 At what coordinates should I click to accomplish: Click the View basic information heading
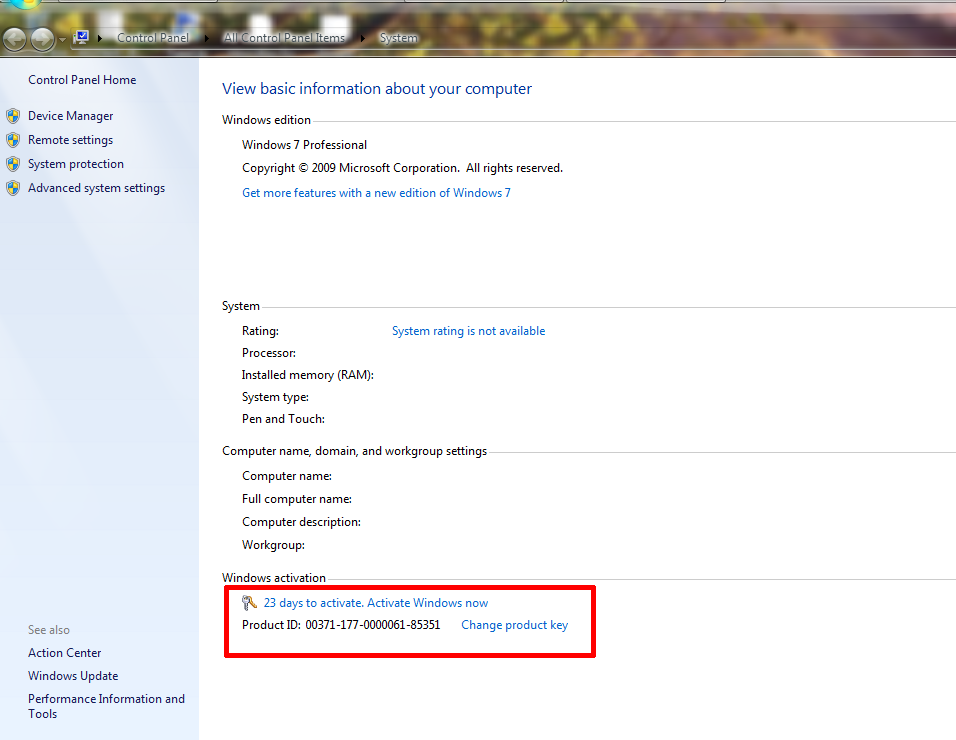[377, 89]
